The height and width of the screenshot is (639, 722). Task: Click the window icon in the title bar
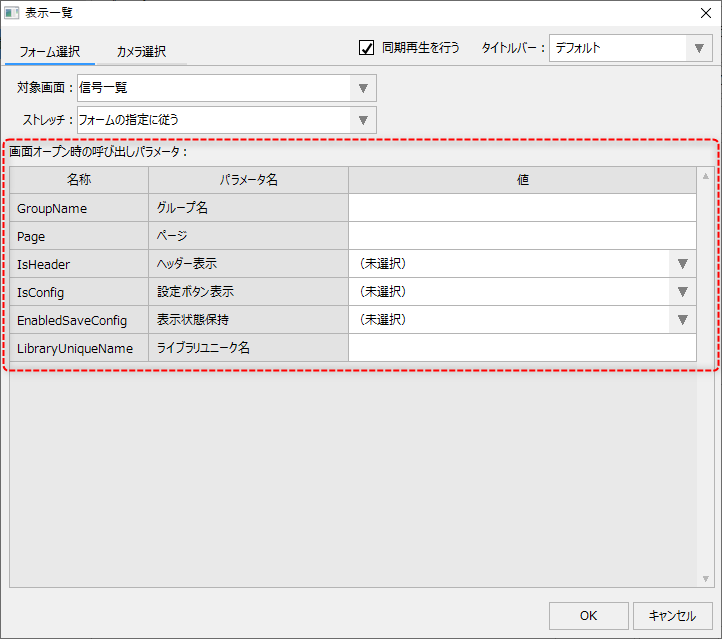click(12, 13)
